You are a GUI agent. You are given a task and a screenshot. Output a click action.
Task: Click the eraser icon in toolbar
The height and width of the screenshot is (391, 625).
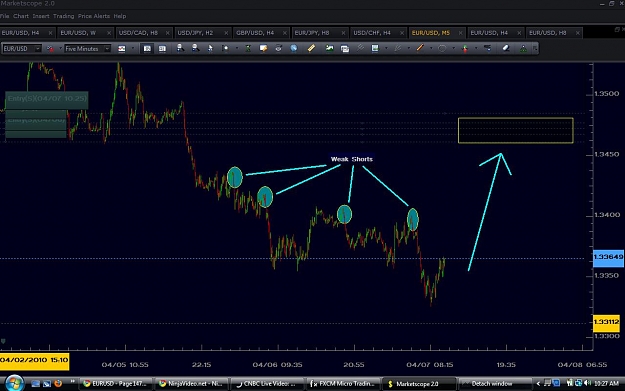[506, 48]
